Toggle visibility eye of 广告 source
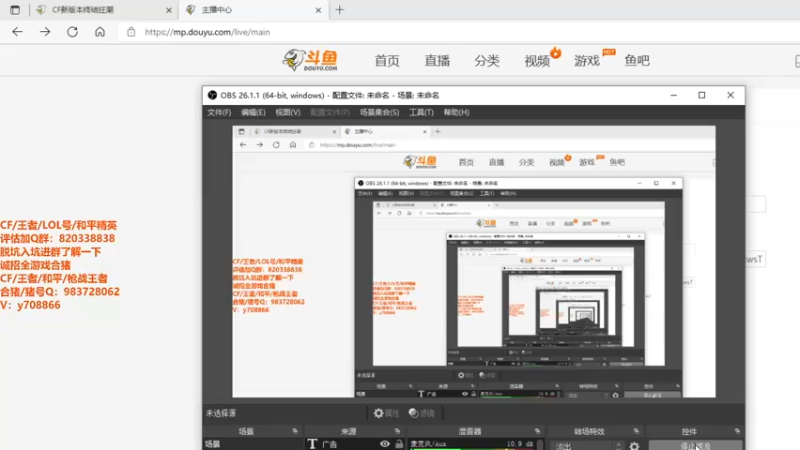This screenshot has height=450, width=800. [x=385, y=444]
